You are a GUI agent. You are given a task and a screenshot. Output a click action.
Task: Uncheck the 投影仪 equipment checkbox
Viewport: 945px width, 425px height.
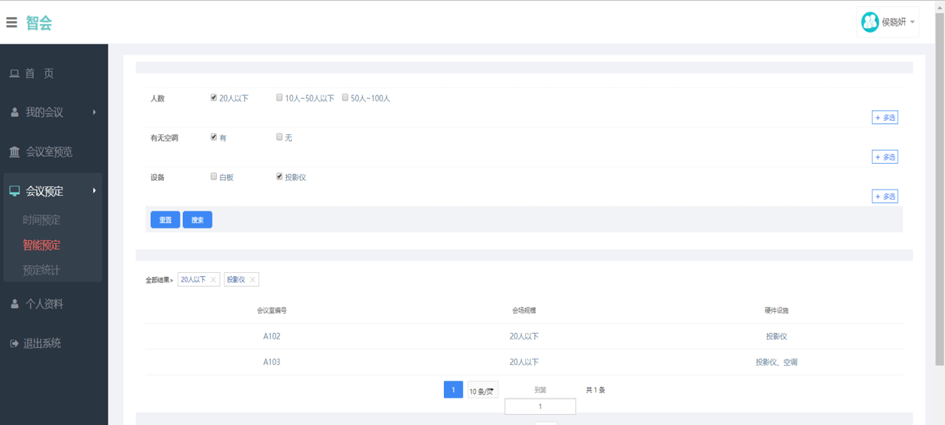pos(279,177)
